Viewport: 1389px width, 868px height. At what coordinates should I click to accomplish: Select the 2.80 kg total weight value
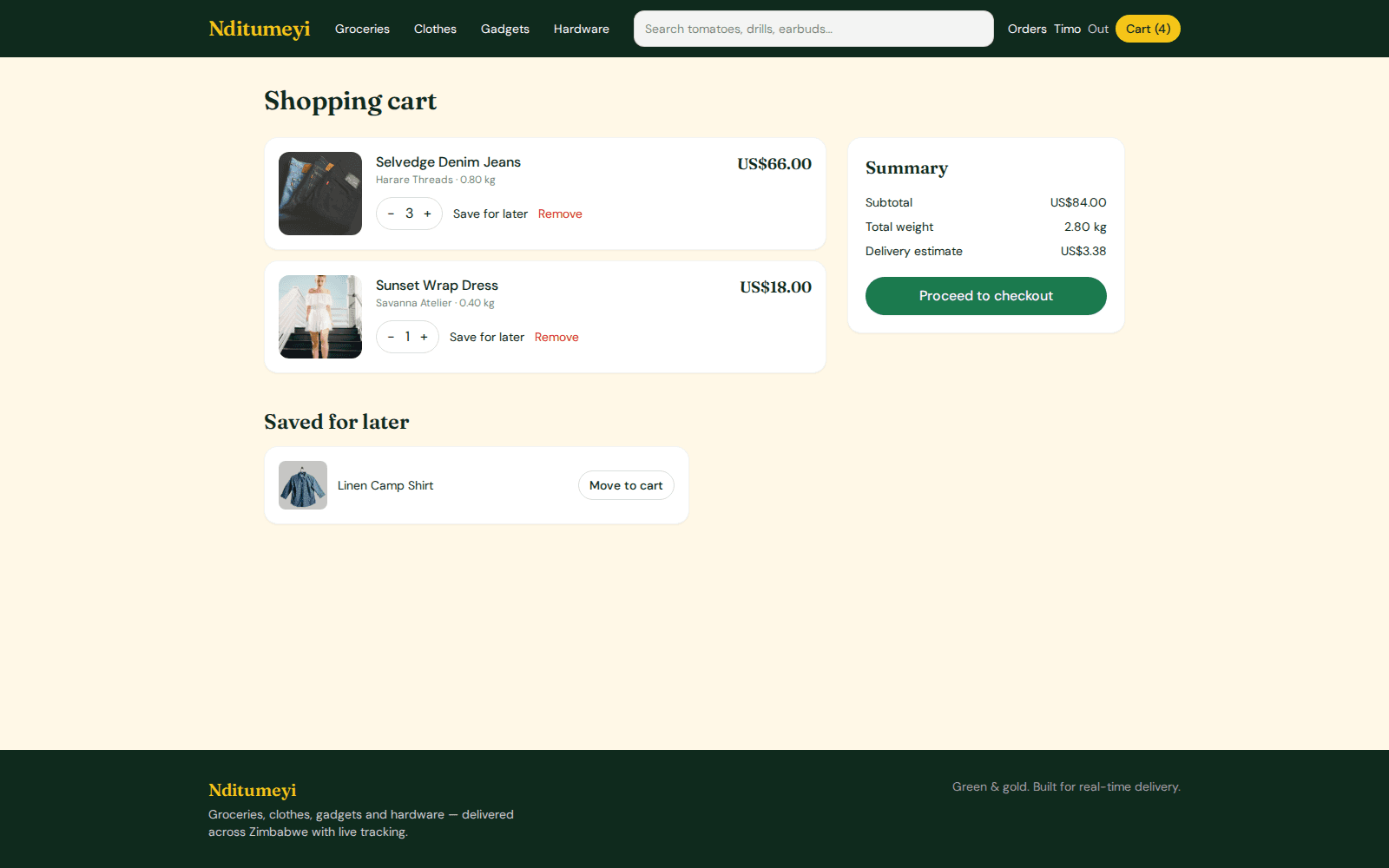1085,227
